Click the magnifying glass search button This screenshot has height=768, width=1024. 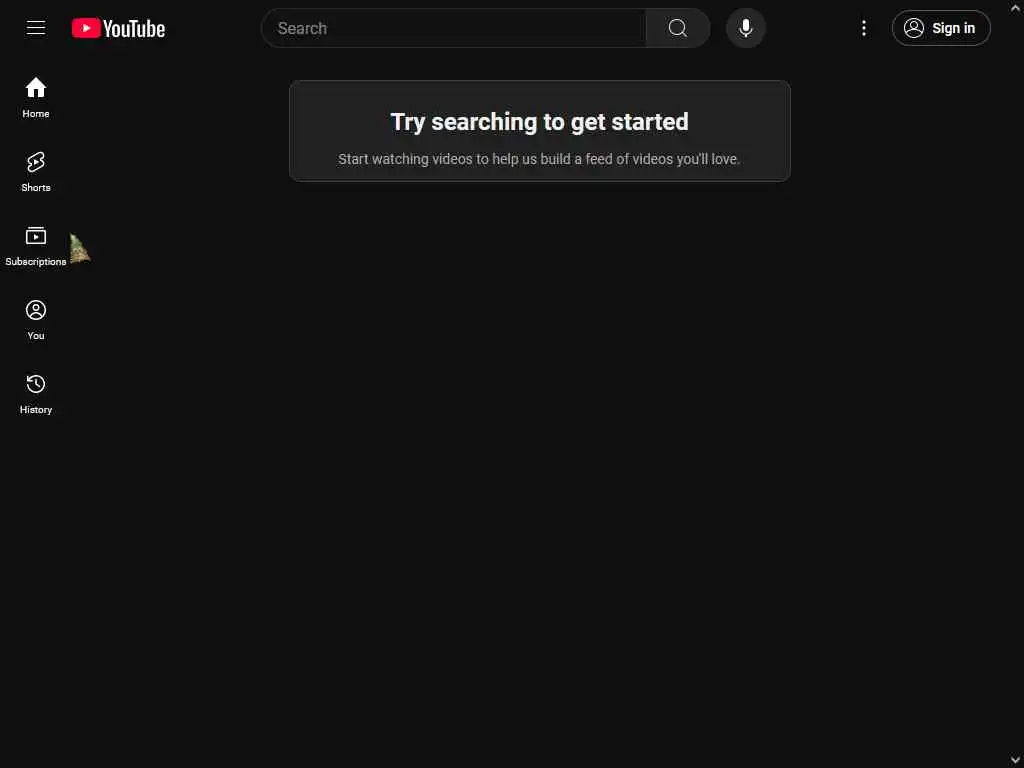pyautogui.click(x=678, y=28)
